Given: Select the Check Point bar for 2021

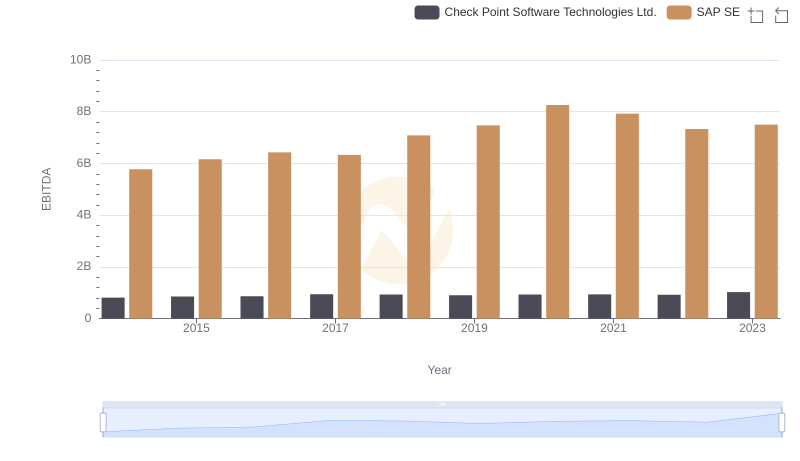Looking at the screenshot, I should (x=599, y=306).
